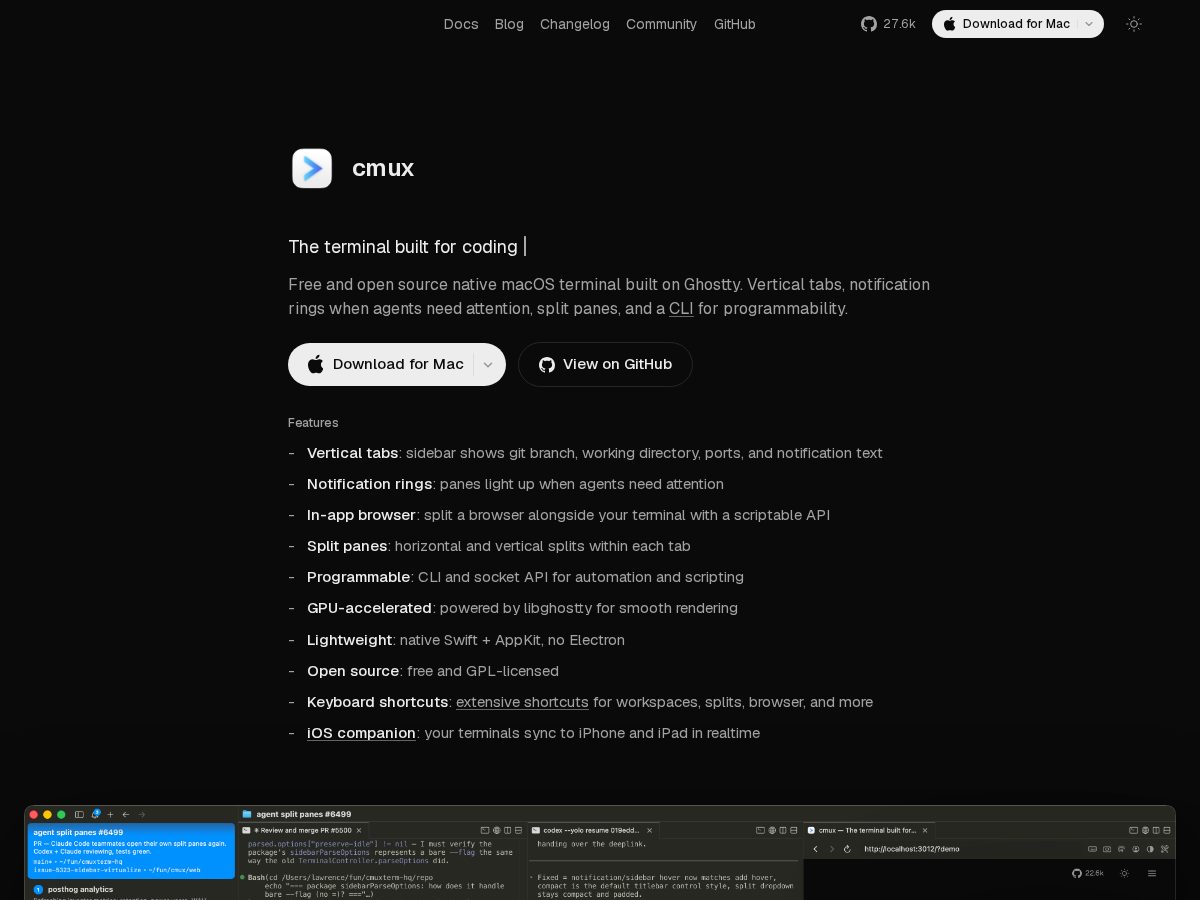Viewport: 1200px width, 900px height.
Task: Click GitHub 22.6k inside demo browser page
Action: coord(1088,873)
